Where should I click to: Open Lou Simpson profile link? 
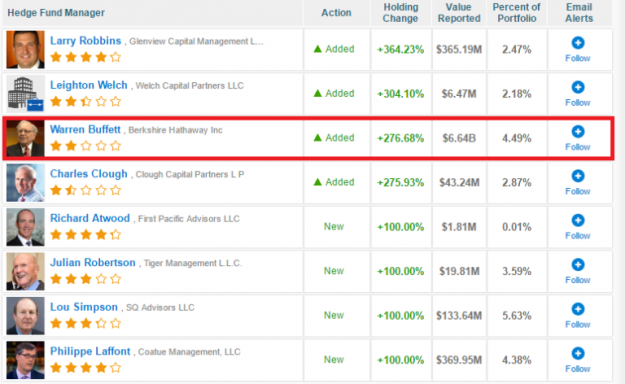(84, 307)
